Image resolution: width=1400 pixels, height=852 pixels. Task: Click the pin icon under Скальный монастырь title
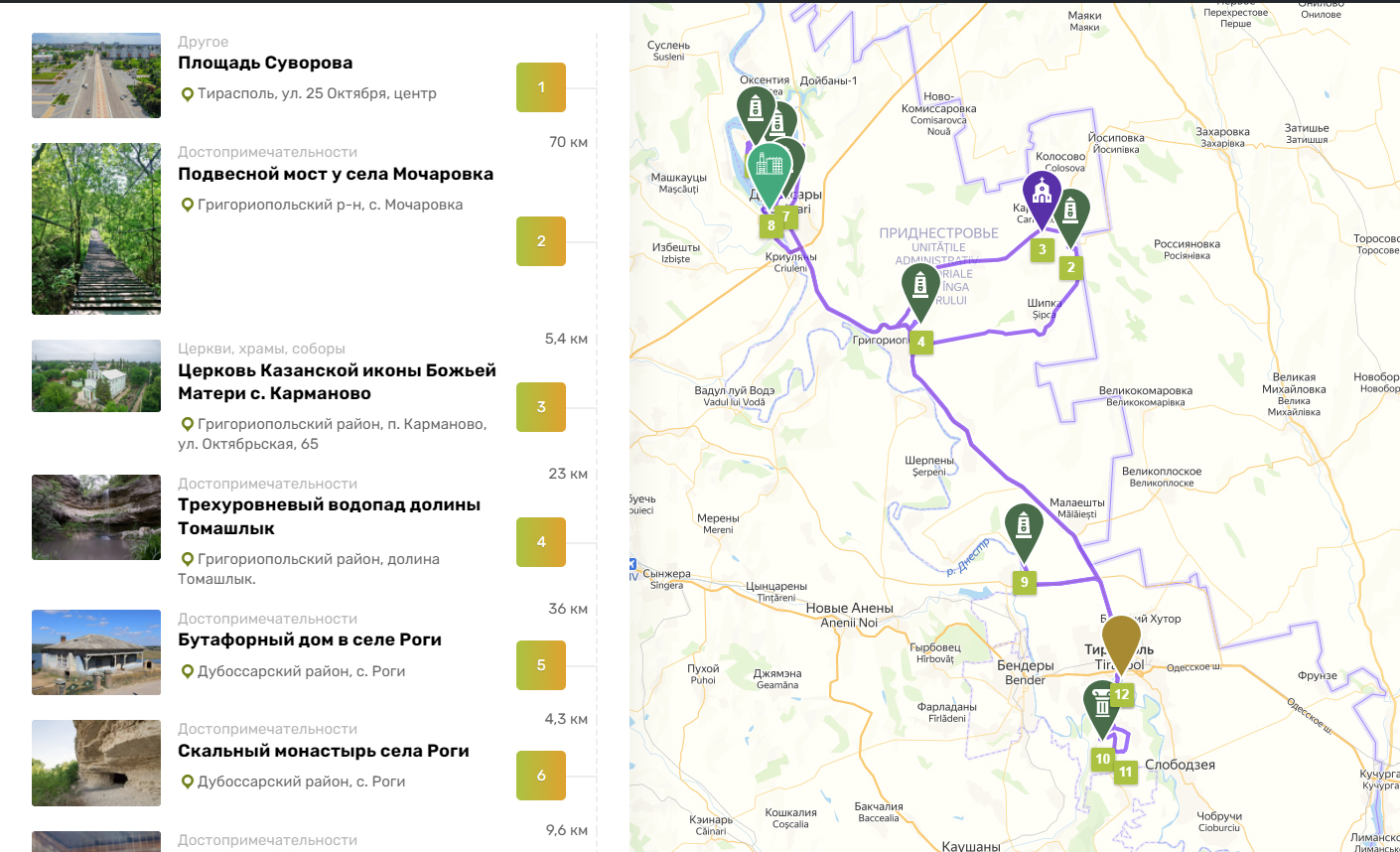point(187,782)
